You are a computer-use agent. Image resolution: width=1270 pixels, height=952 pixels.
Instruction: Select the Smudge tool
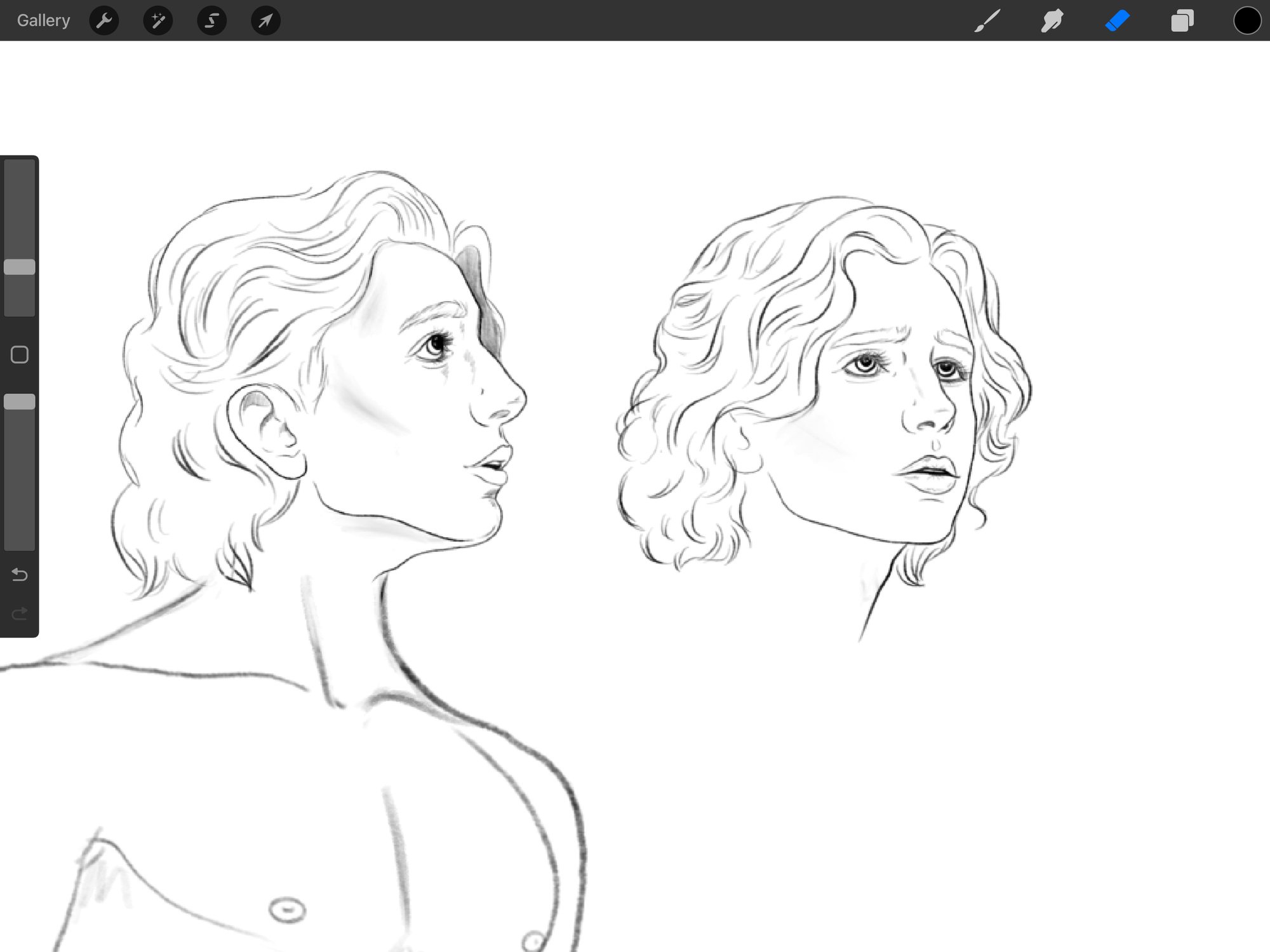1052,20
